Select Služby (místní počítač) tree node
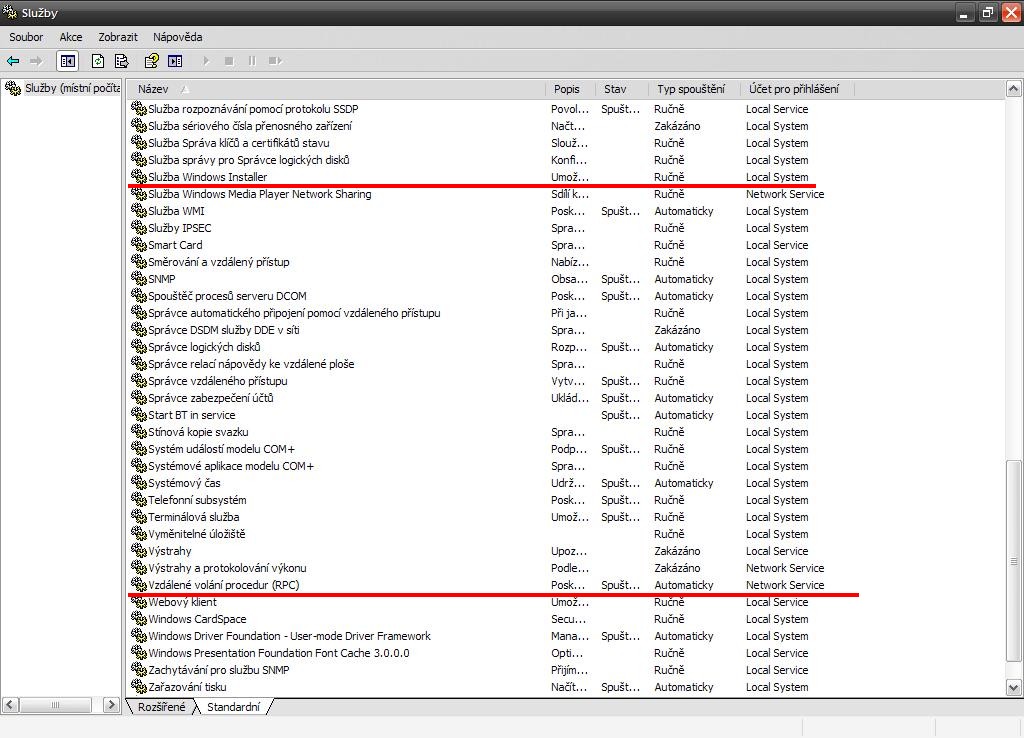 [x=63, y=88]
